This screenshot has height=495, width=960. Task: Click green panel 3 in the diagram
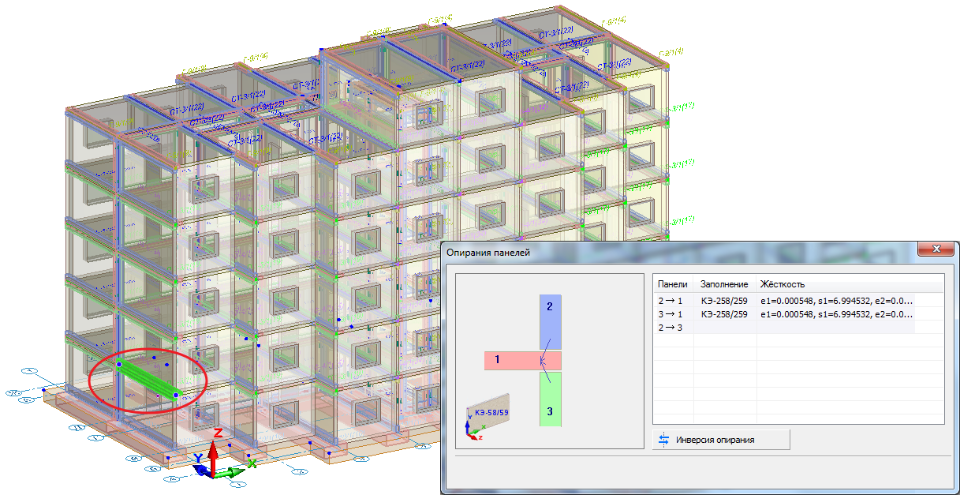point(549,400)
